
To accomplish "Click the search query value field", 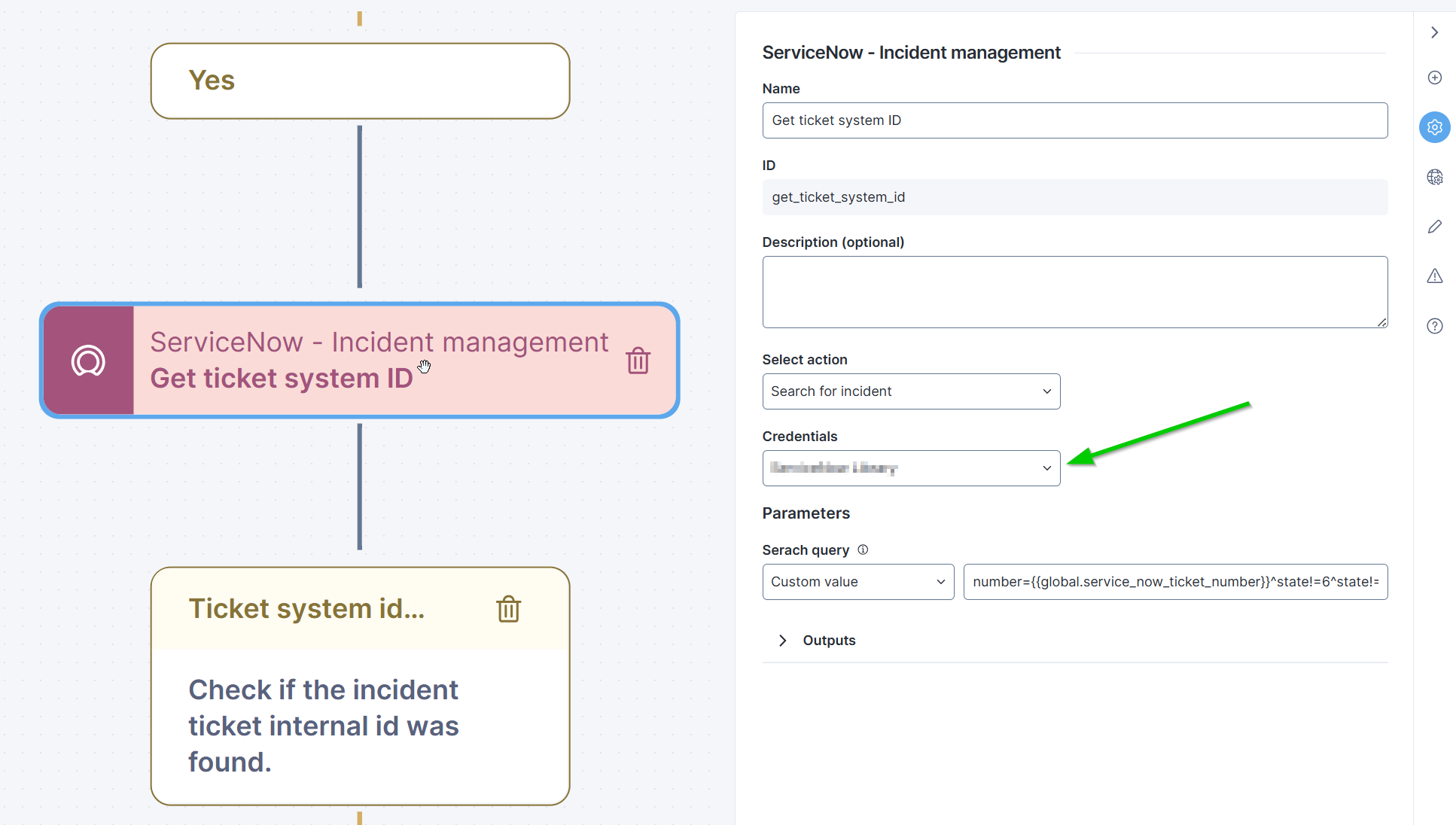I will click(x=1174, y=582).
